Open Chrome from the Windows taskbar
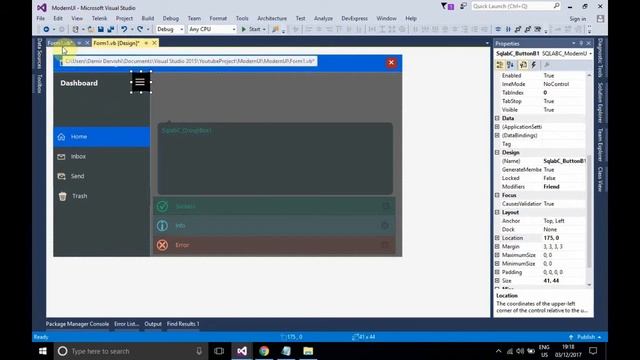Viewport: 640px width, 360px height. point(264,351)
